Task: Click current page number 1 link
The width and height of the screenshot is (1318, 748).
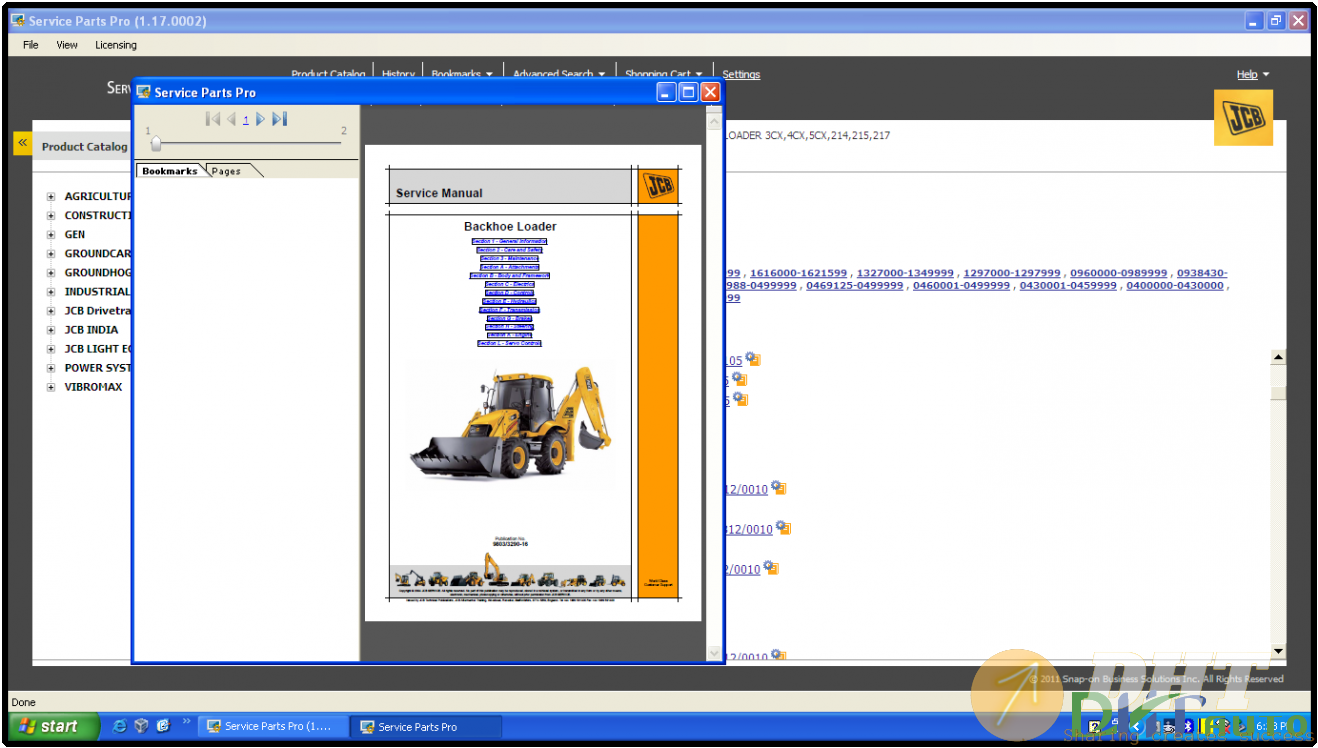Action: 246,120
